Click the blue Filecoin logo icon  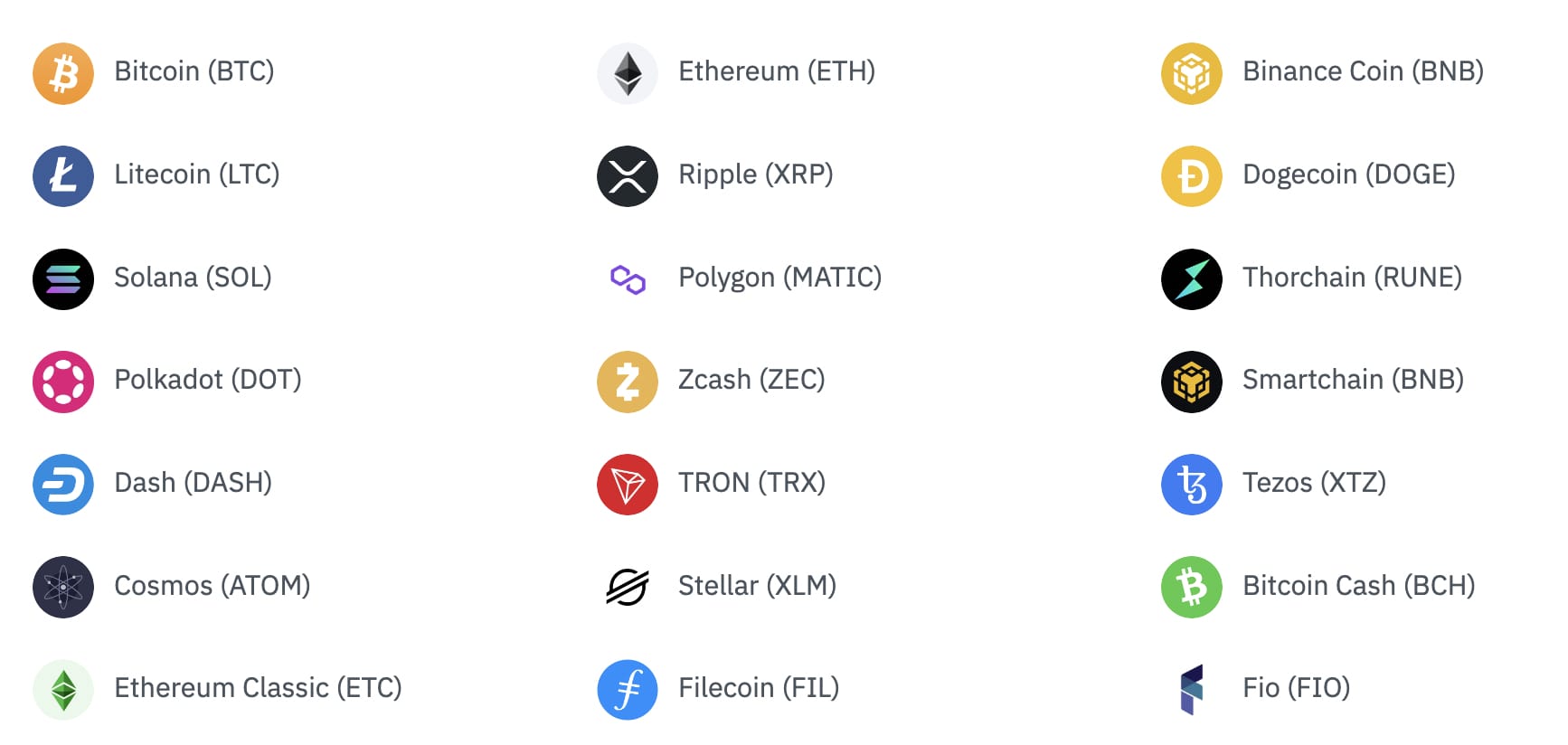click(x=628, y=690)
